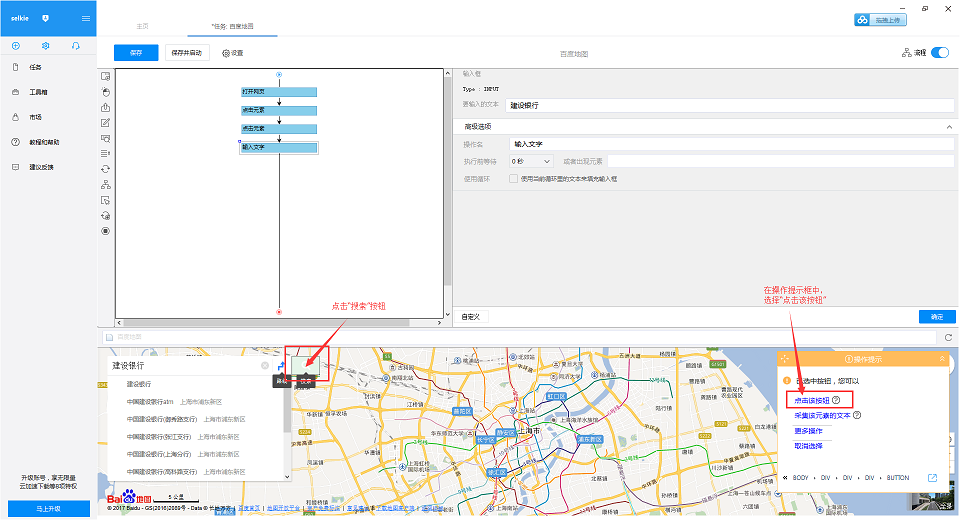This screenshot has height=520, width=960.
Task: Edit the 操作名 field with 输入文字
Action: click(x=731, y=144)
